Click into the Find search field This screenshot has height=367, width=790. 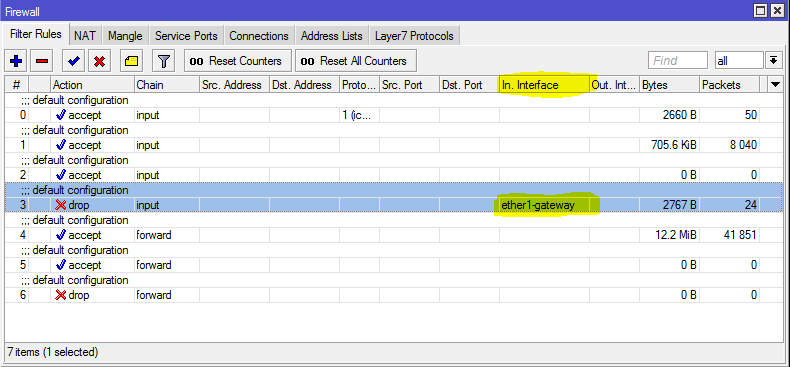(x=678, y=60)
